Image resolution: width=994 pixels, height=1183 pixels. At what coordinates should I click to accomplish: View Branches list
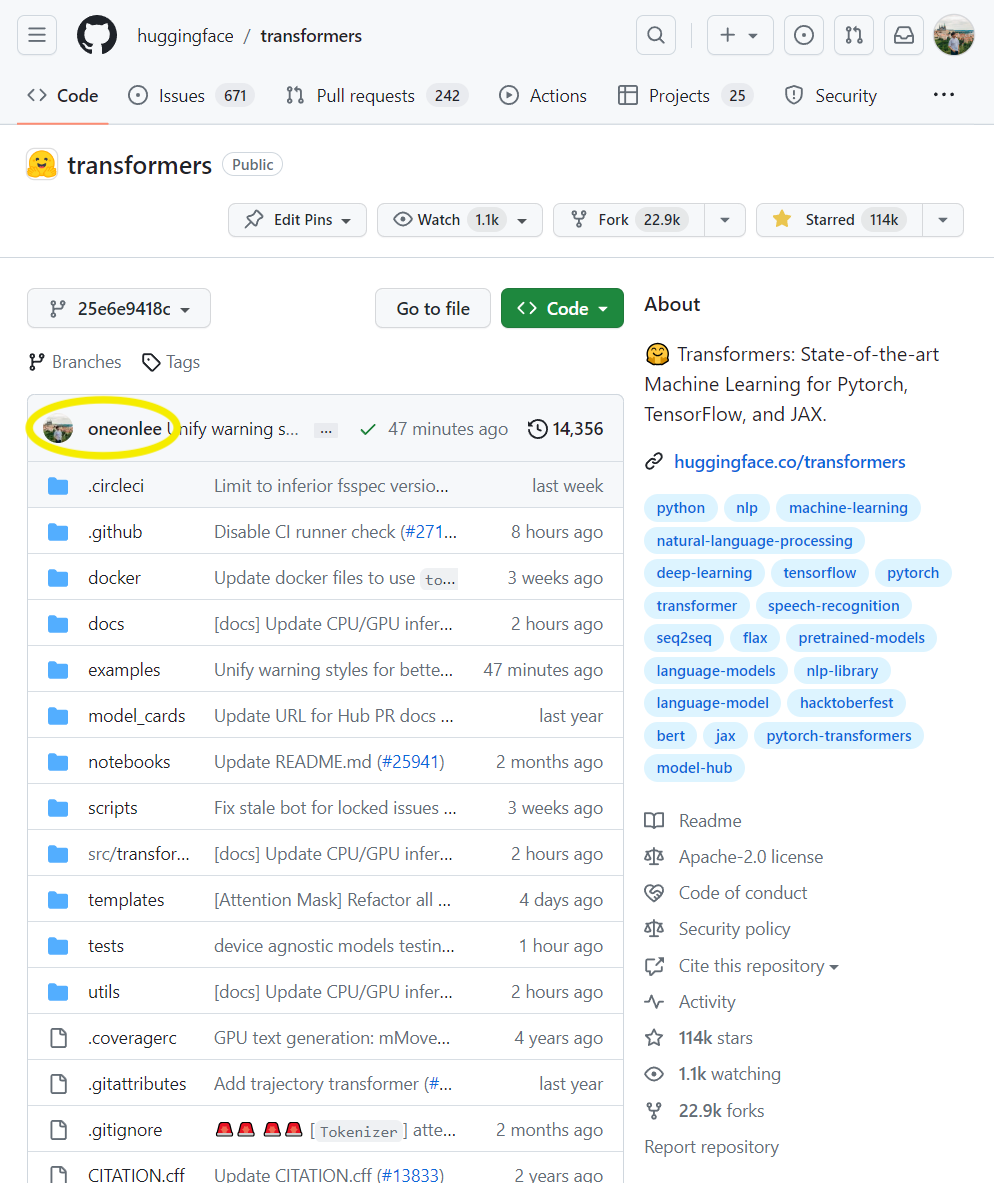(75, 362)
